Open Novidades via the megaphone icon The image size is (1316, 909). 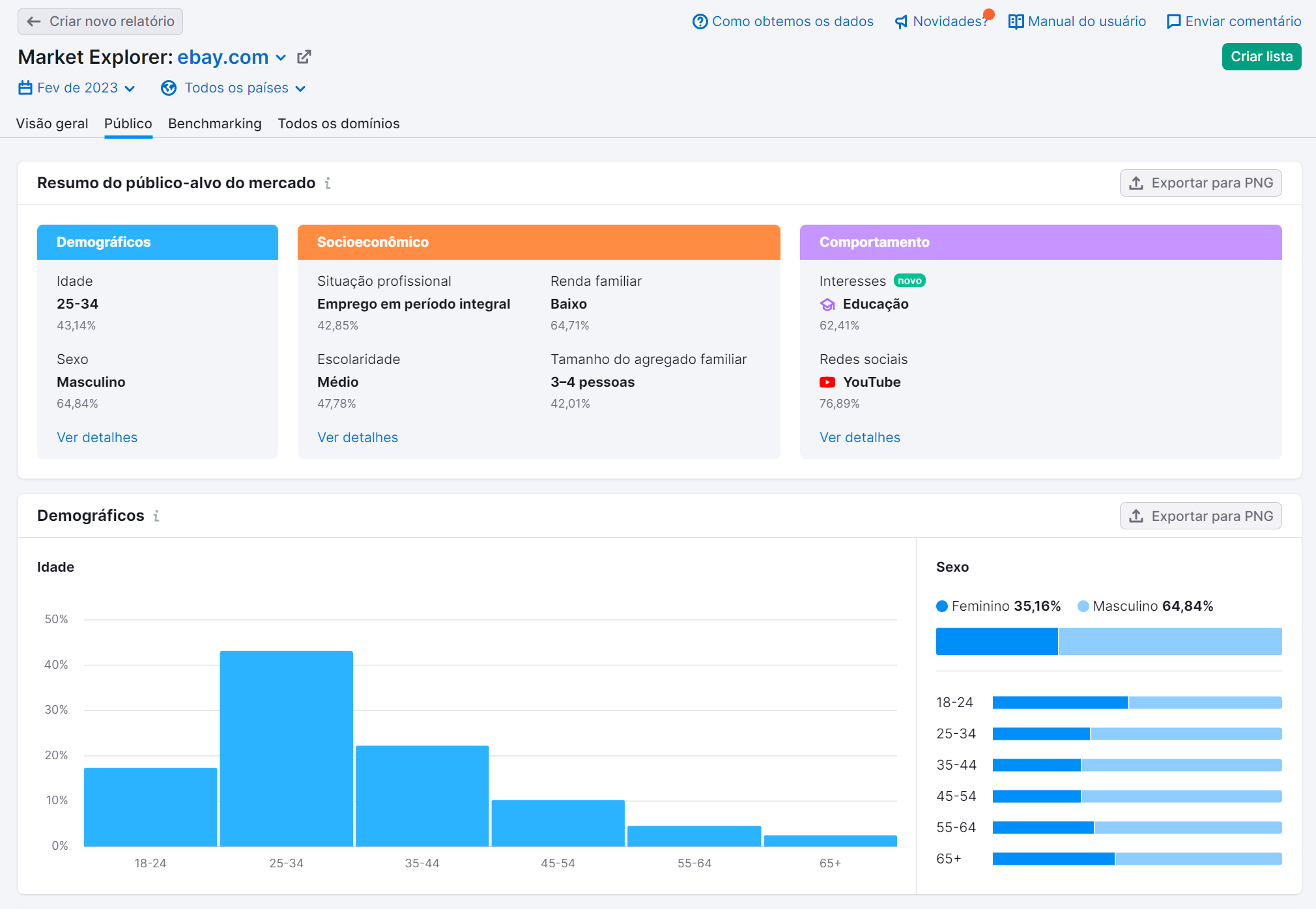(900, 21)
